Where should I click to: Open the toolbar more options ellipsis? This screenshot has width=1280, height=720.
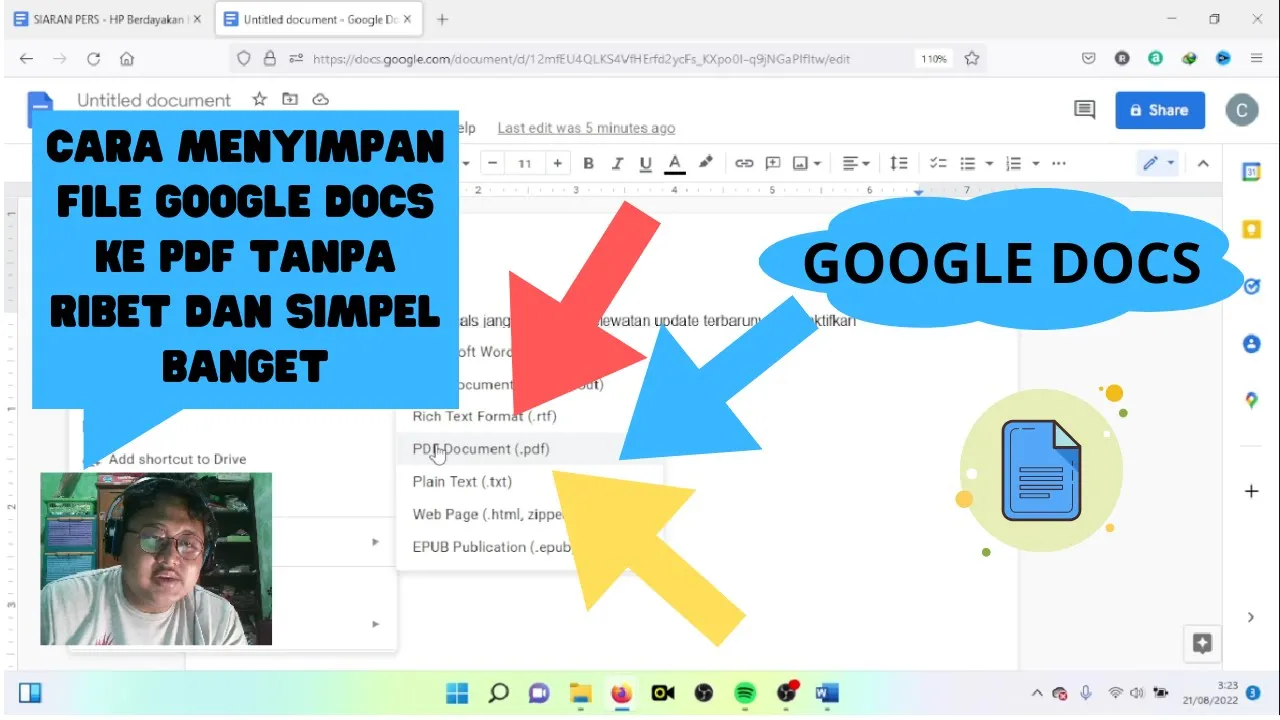click(1059, 163)
